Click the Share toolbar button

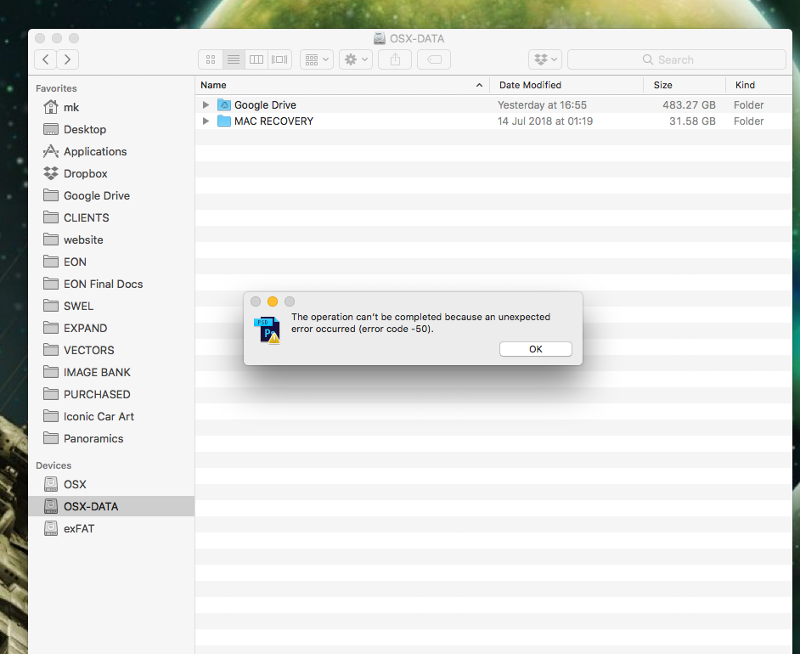click(395, 60)
